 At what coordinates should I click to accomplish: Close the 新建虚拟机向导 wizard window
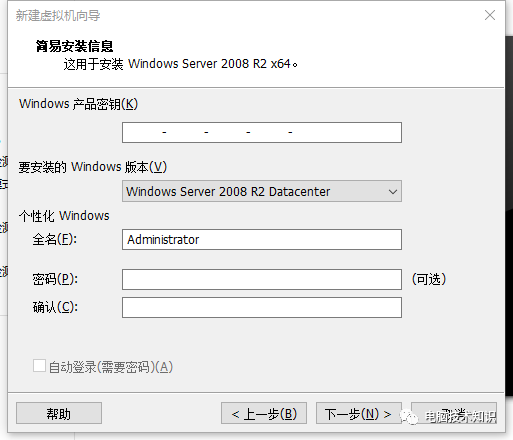pyautogui.click(x=490, y=15)
